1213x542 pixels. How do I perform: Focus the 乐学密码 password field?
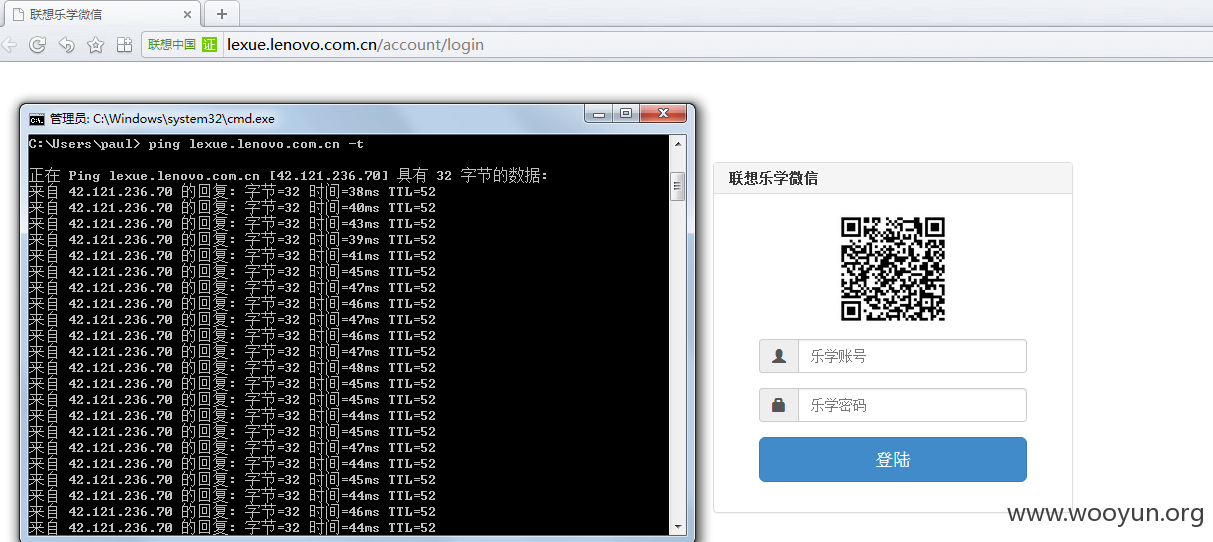(912, 405)
